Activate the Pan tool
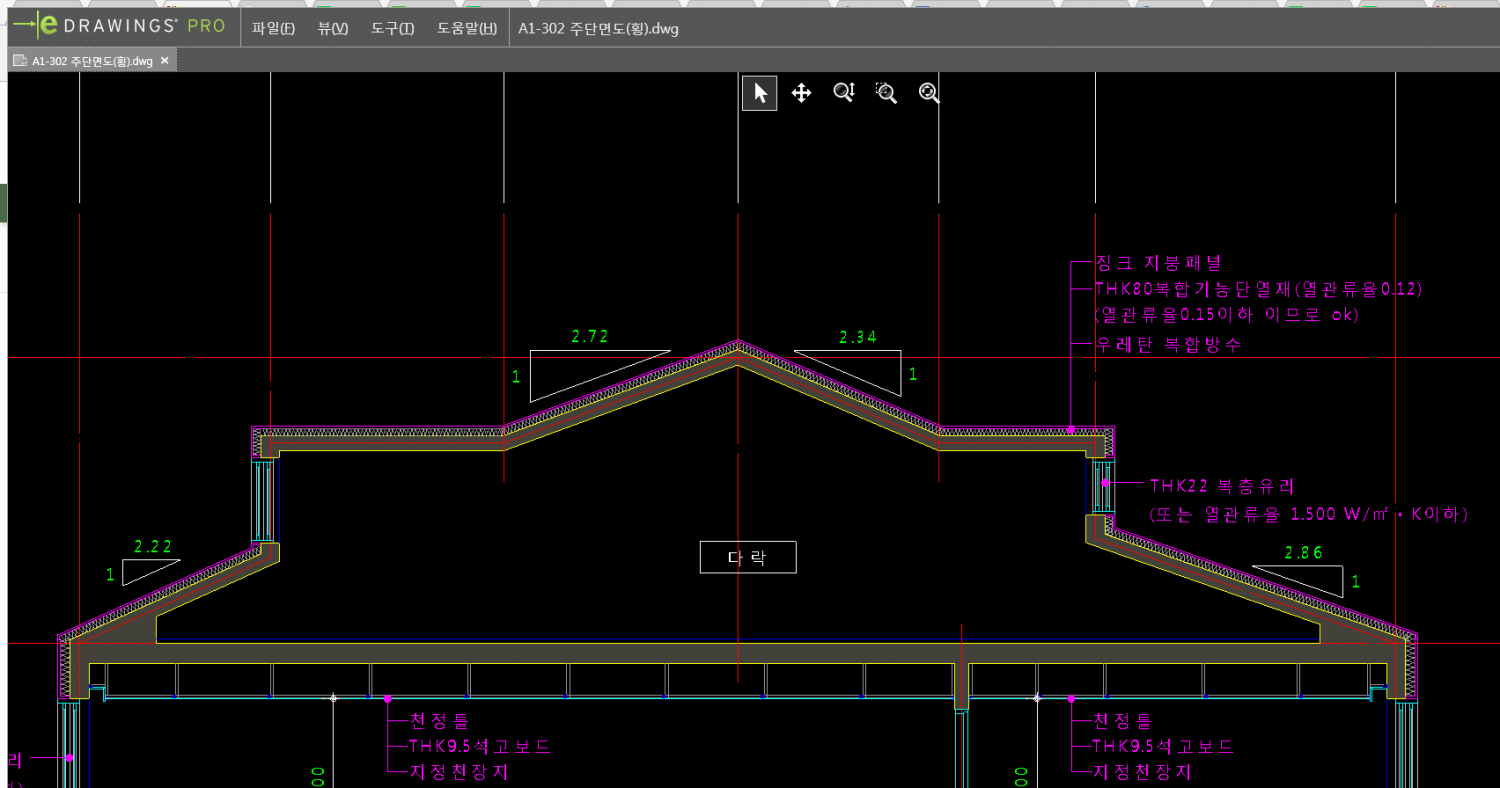This screenshot has height=788, width=1500. [x=801, y=93]
